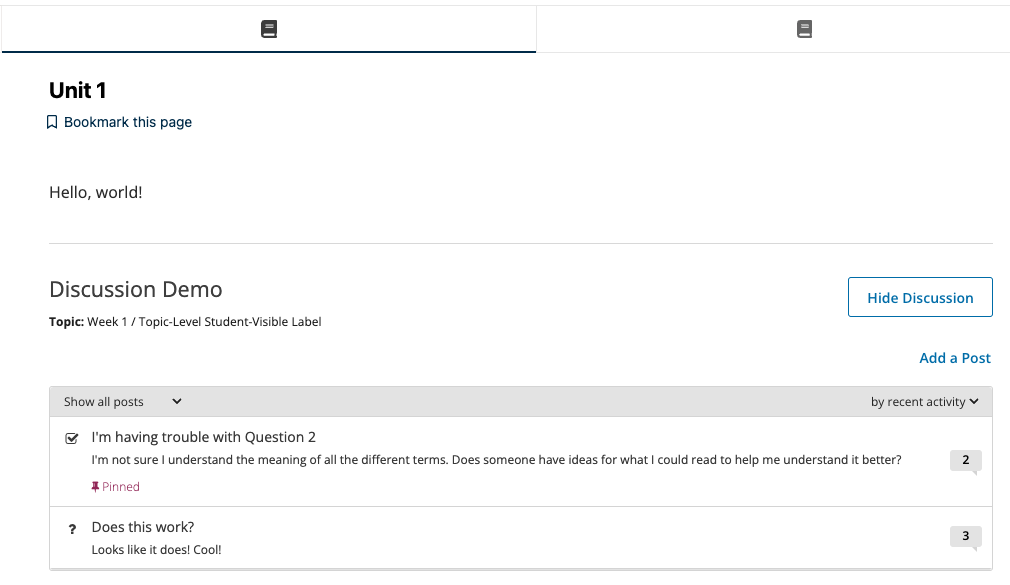Click the page icon in the right sequence tab
Screen dimensions: 1010x585
pos(804,28)
